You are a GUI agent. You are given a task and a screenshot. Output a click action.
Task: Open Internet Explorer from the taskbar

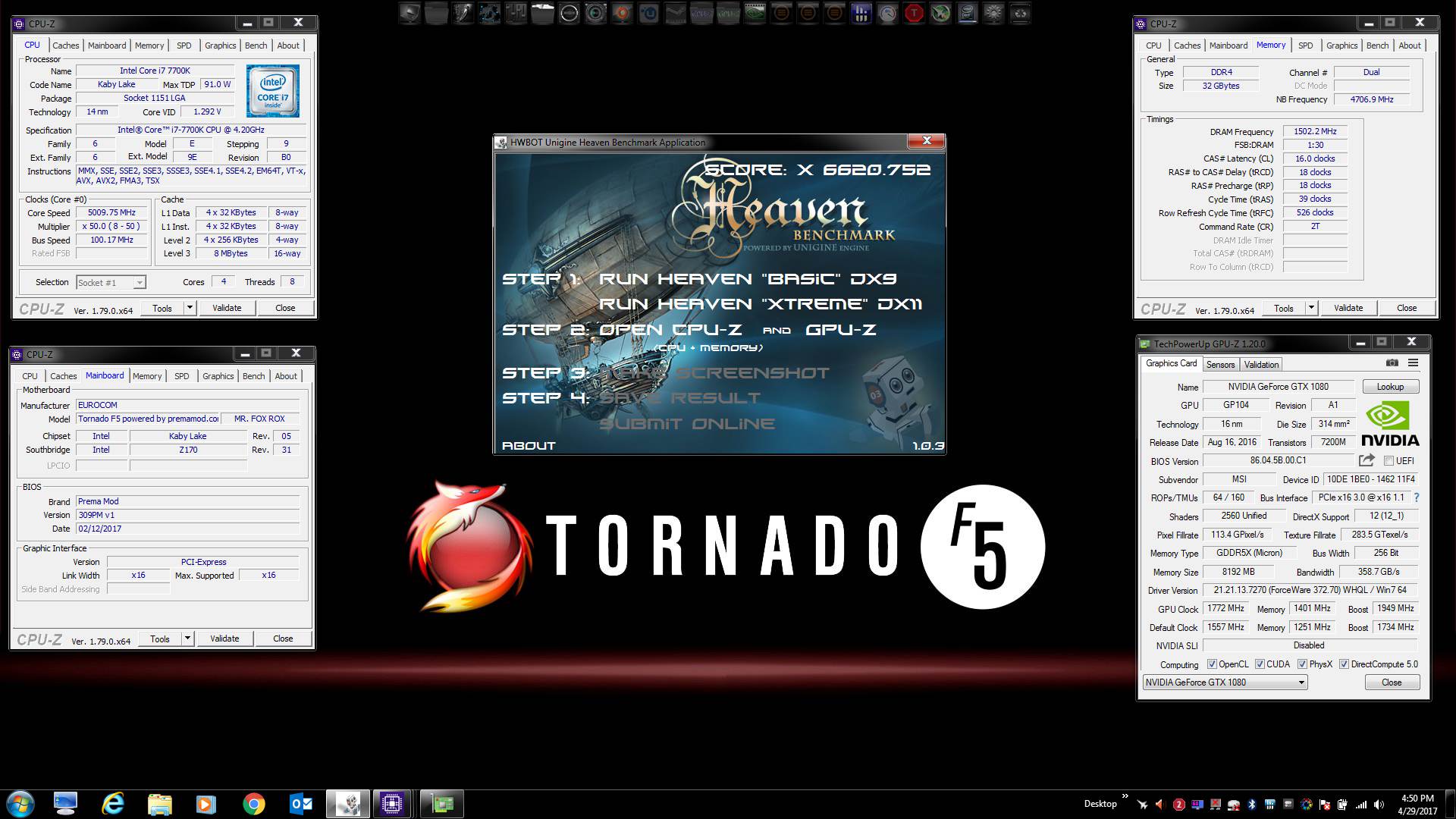112,804
